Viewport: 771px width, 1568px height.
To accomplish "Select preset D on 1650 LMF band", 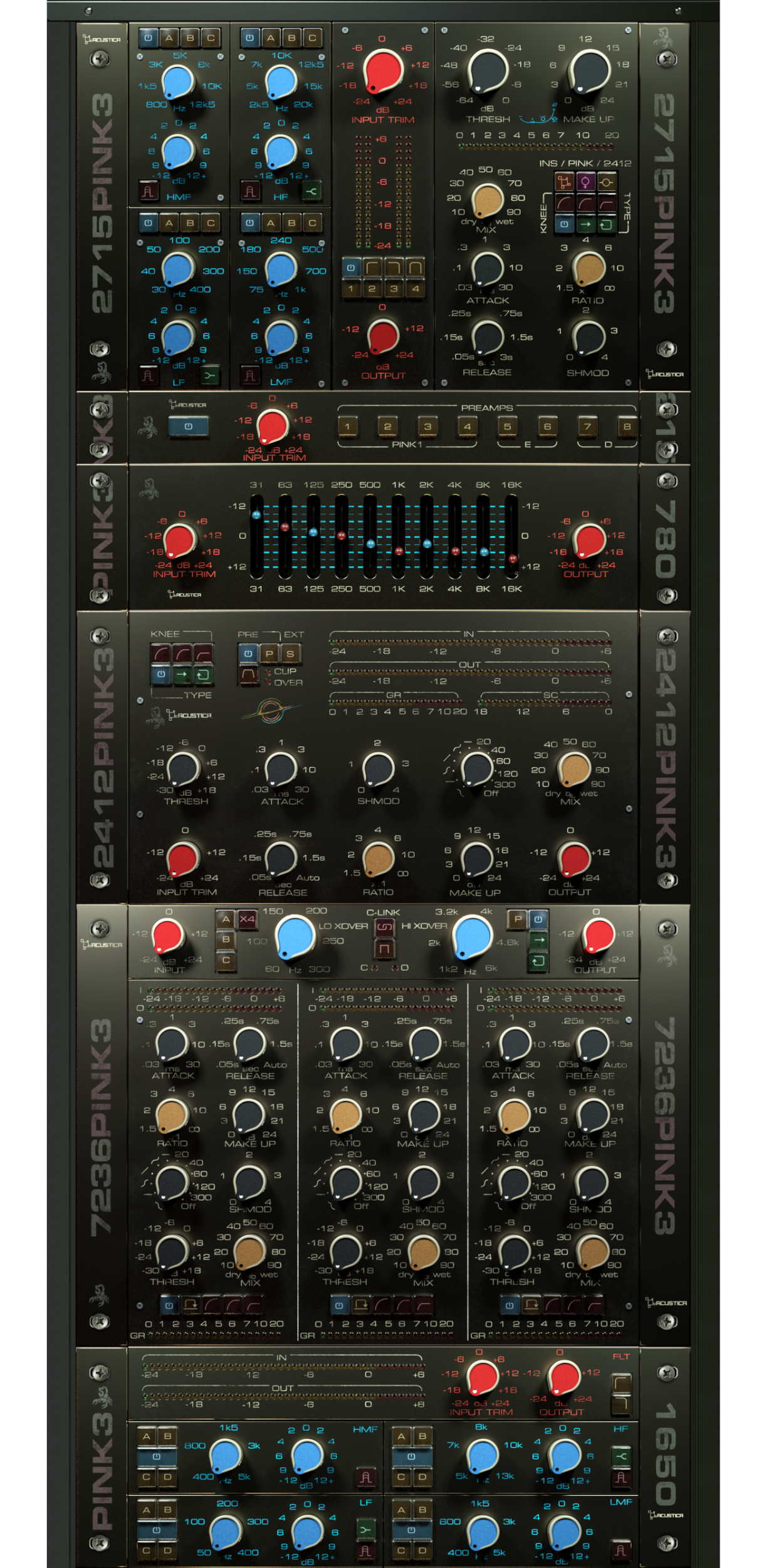I will (x=422, y=1550).
